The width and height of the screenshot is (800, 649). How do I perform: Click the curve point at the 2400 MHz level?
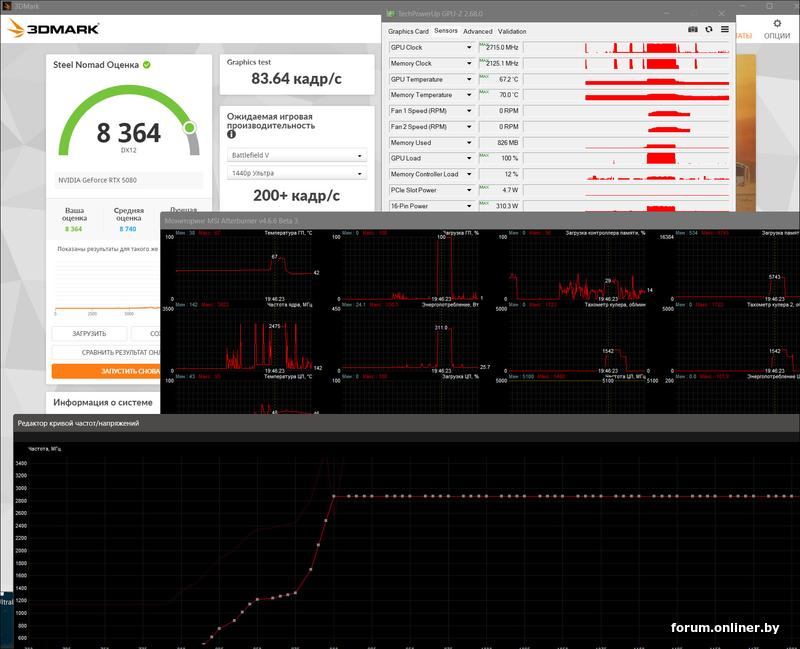(x=326, y=521)
